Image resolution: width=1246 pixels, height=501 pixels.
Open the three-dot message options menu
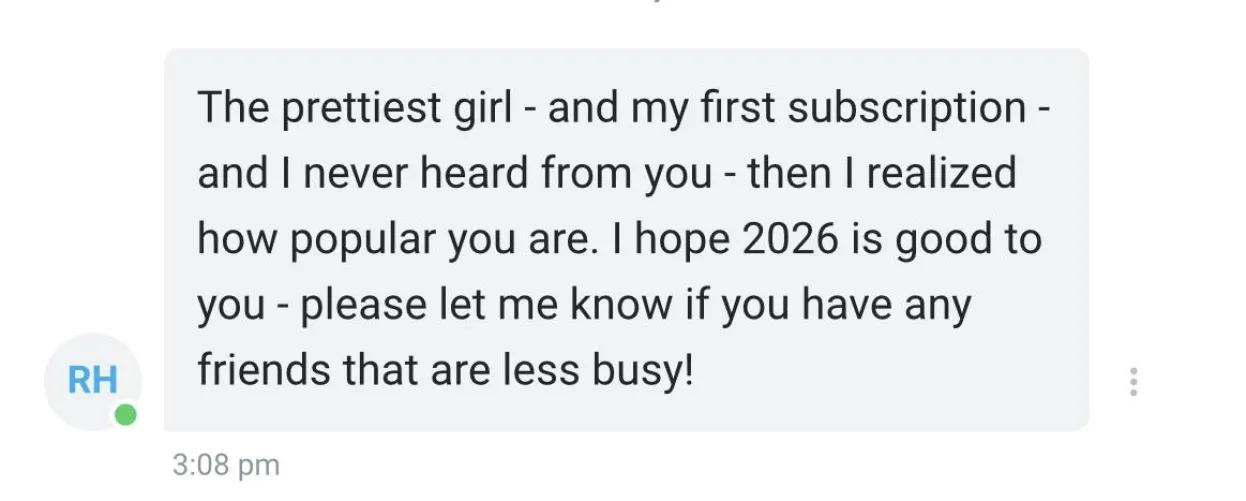(1133, 381)
